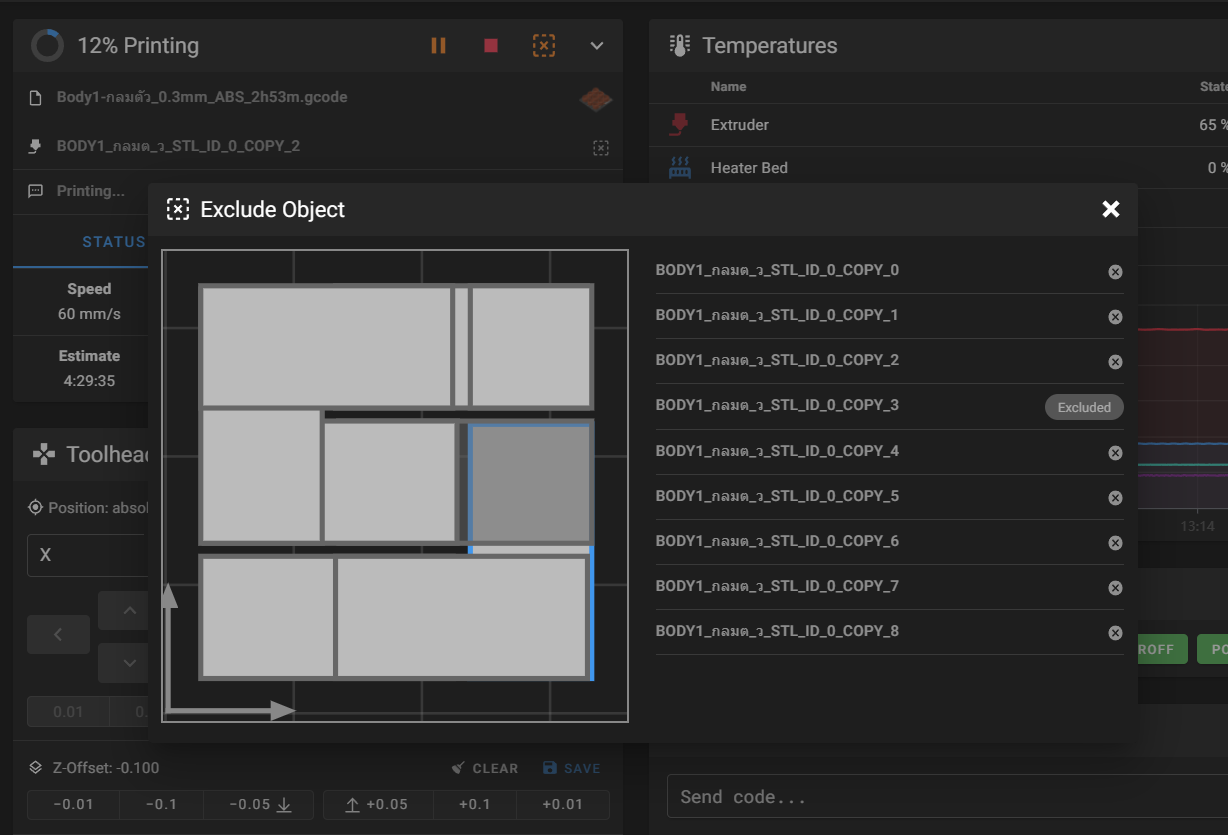The width and height of the screenshot is (1228, 835).
Task: Click the Excluded badge on COPY_3
Action: pyautogui.click(x=1084, y=407)
